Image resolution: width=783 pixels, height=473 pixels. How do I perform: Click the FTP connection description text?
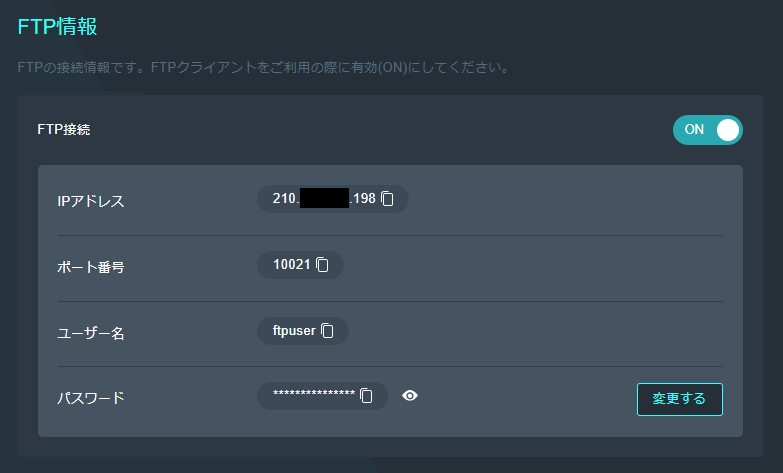coord(264,69)
